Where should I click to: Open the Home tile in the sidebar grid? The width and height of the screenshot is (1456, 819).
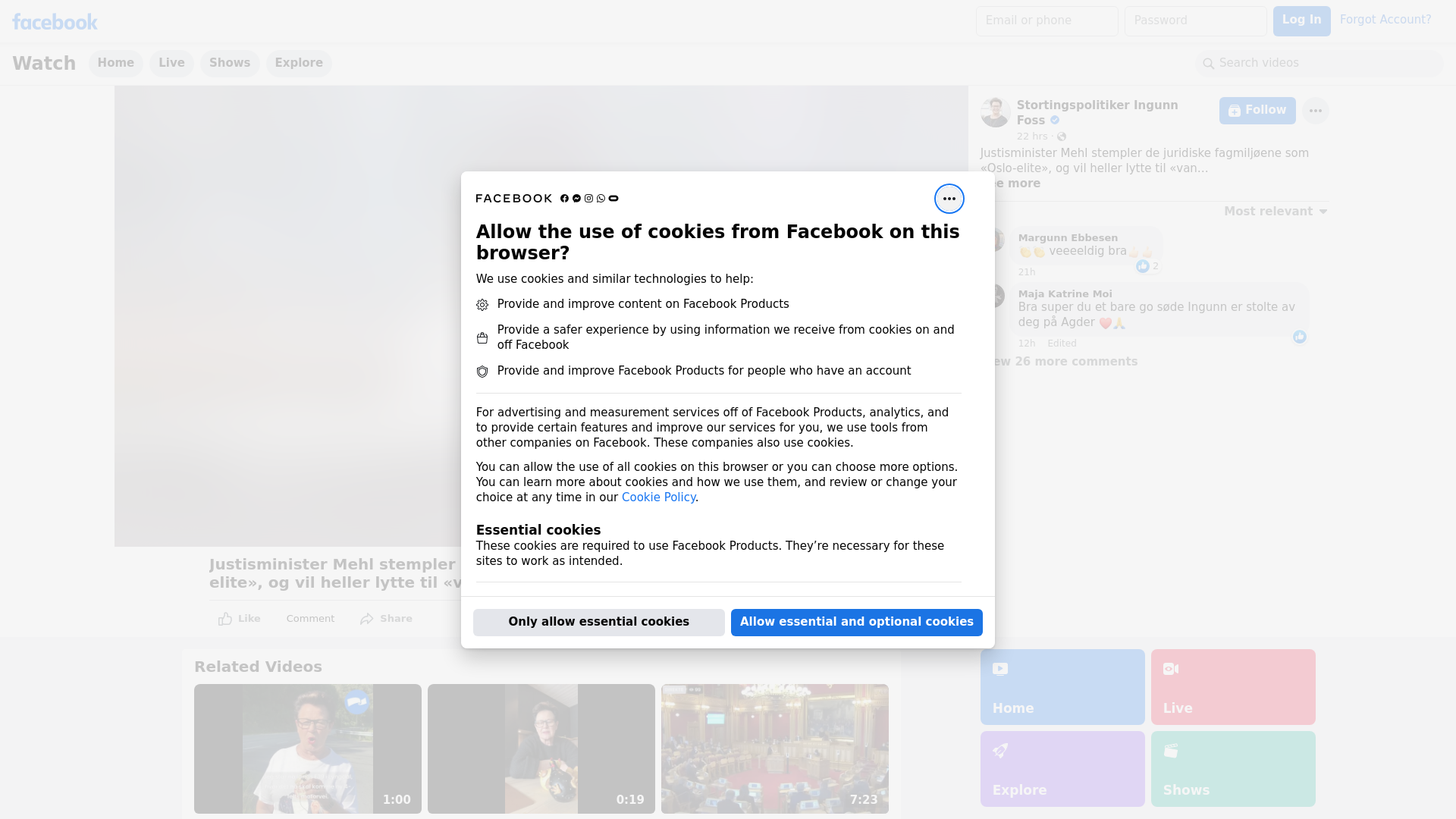click(x=1062, y=687)
